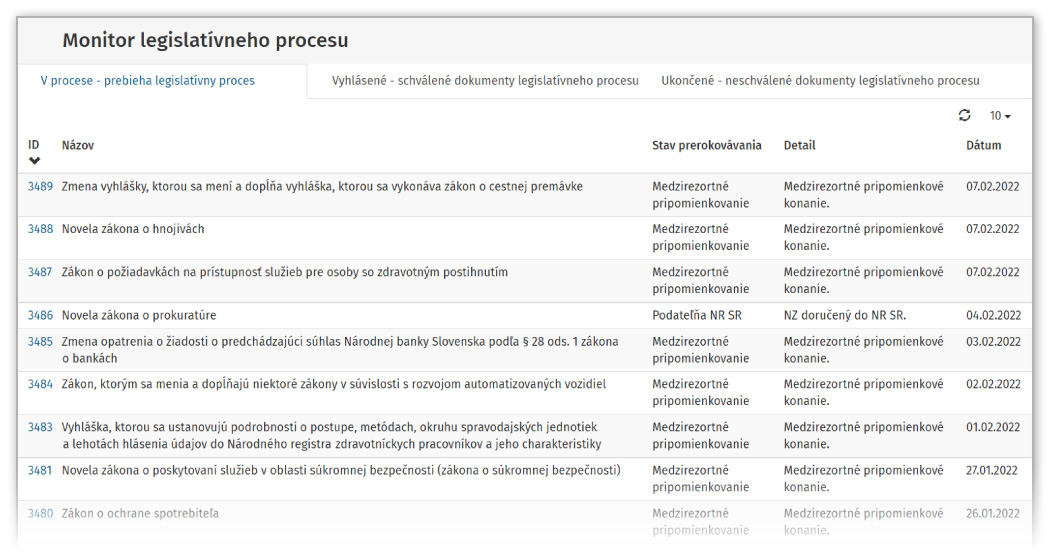The width and height of the screenshot is (1050, 560).
Task: Open document ID 3488 link
Action: coord(40,229)
